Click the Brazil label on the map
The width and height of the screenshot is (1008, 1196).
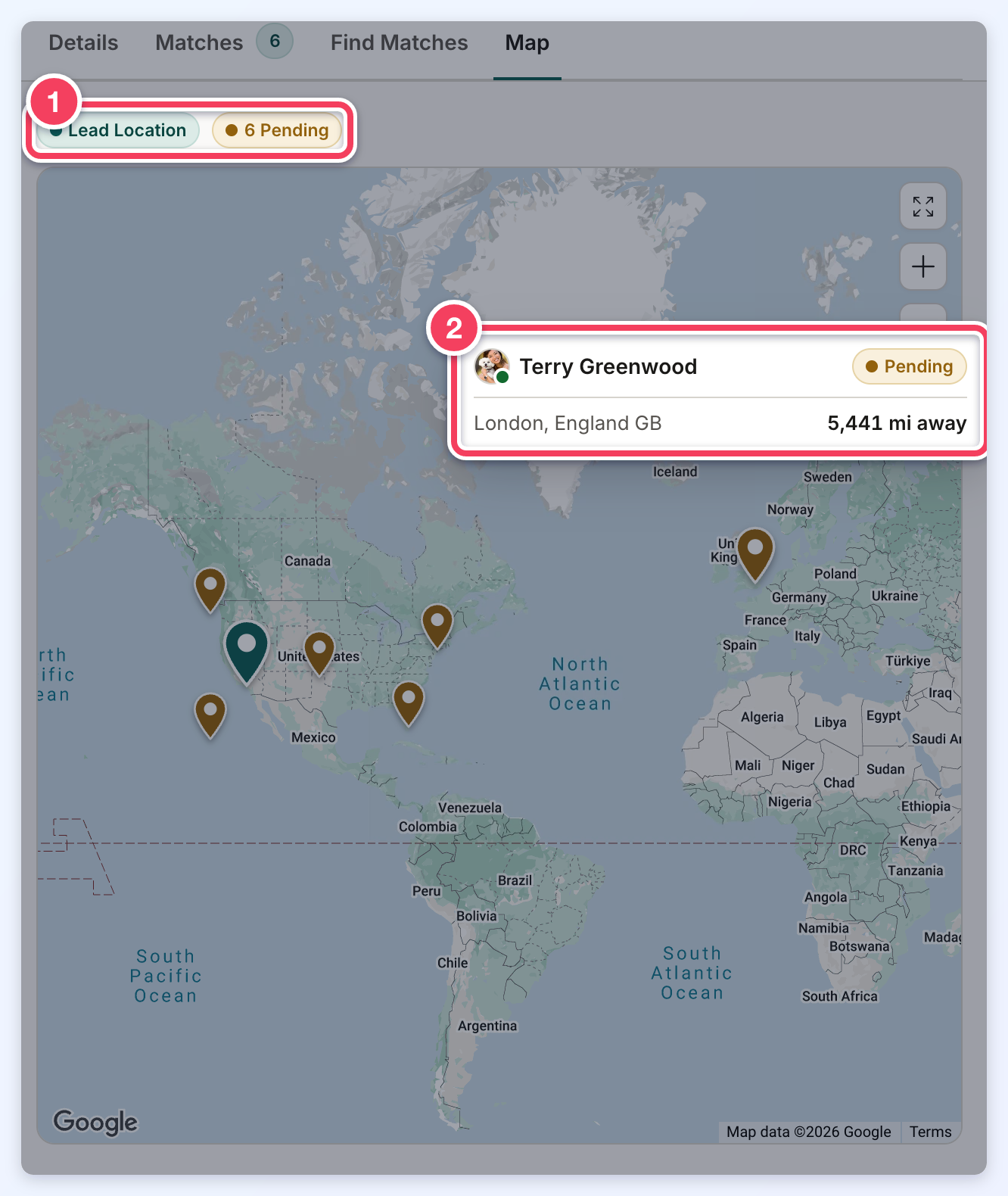click(515, 880)
